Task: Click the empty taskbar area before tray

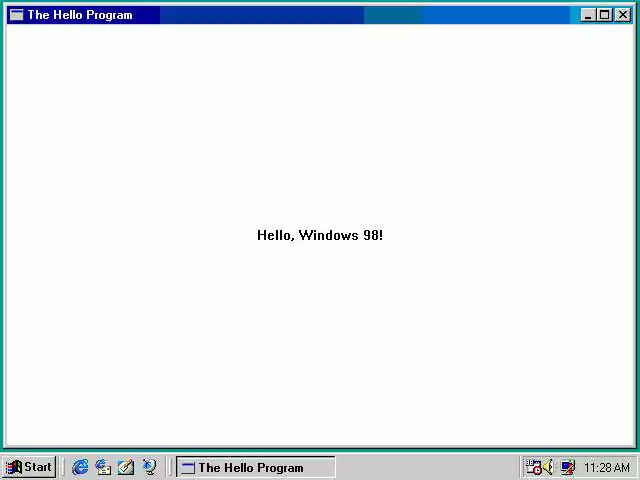Action: click(x=430, y=467)
